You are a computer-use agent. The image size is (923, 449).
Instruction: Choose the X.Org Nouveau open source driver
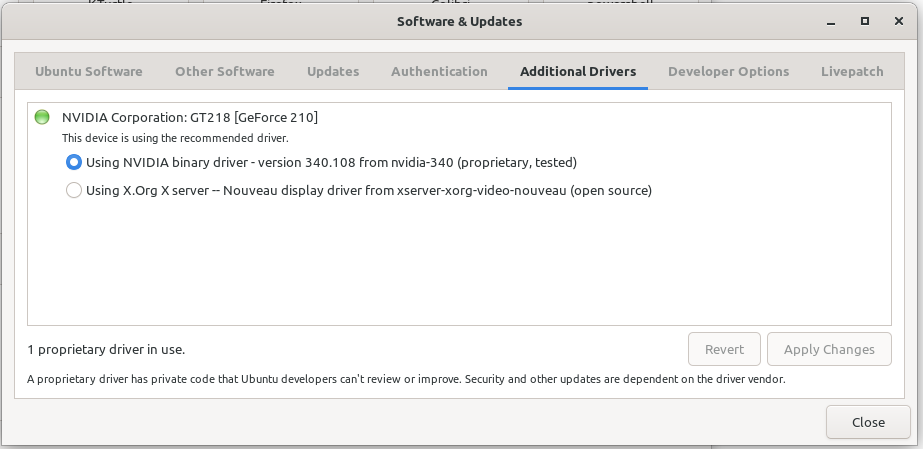click(x=74, y=190)
